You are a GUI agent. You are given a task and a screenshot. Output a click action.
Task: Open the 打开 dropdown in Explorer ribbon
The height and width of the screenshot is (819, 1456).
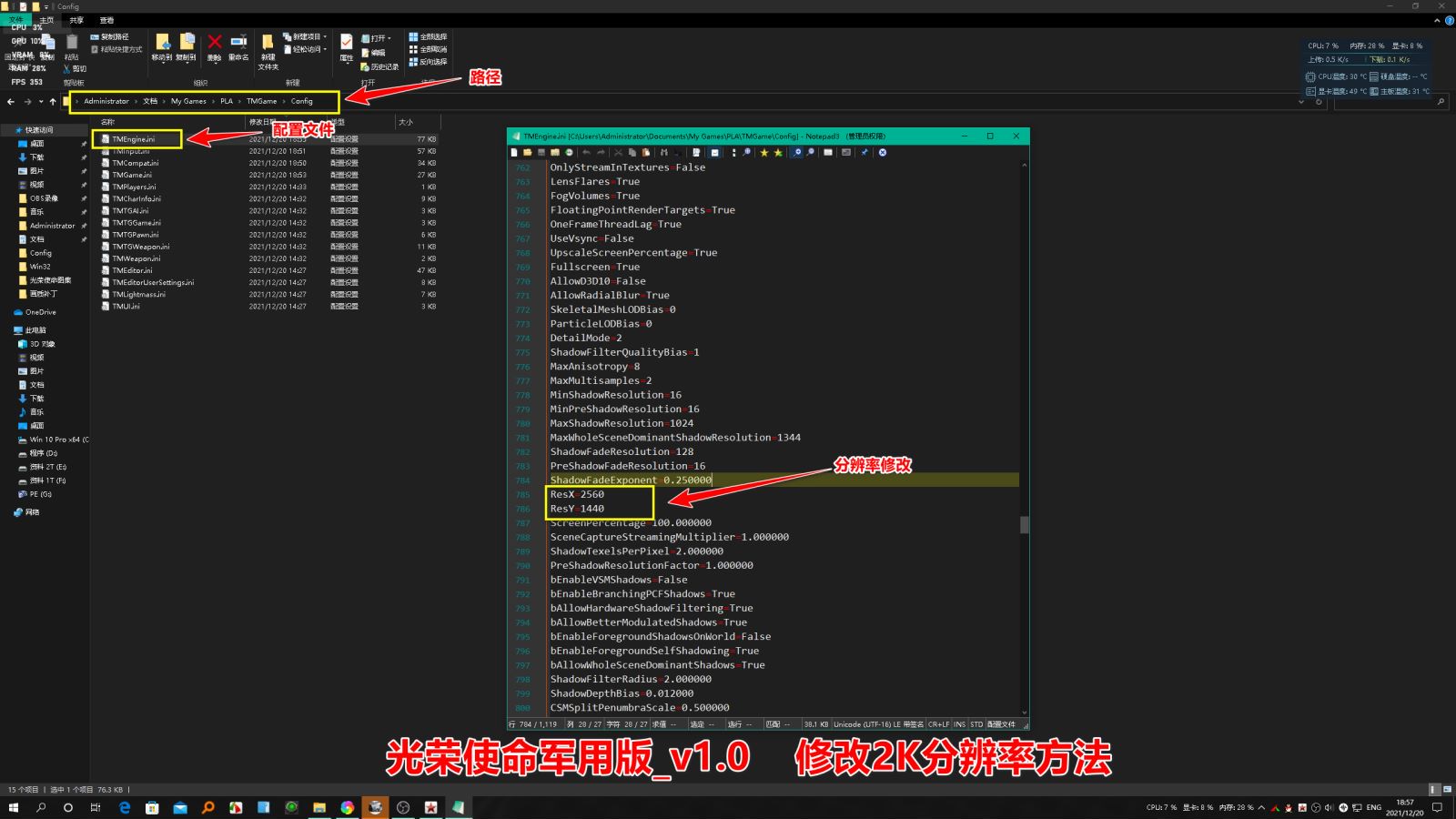point(377,38)
